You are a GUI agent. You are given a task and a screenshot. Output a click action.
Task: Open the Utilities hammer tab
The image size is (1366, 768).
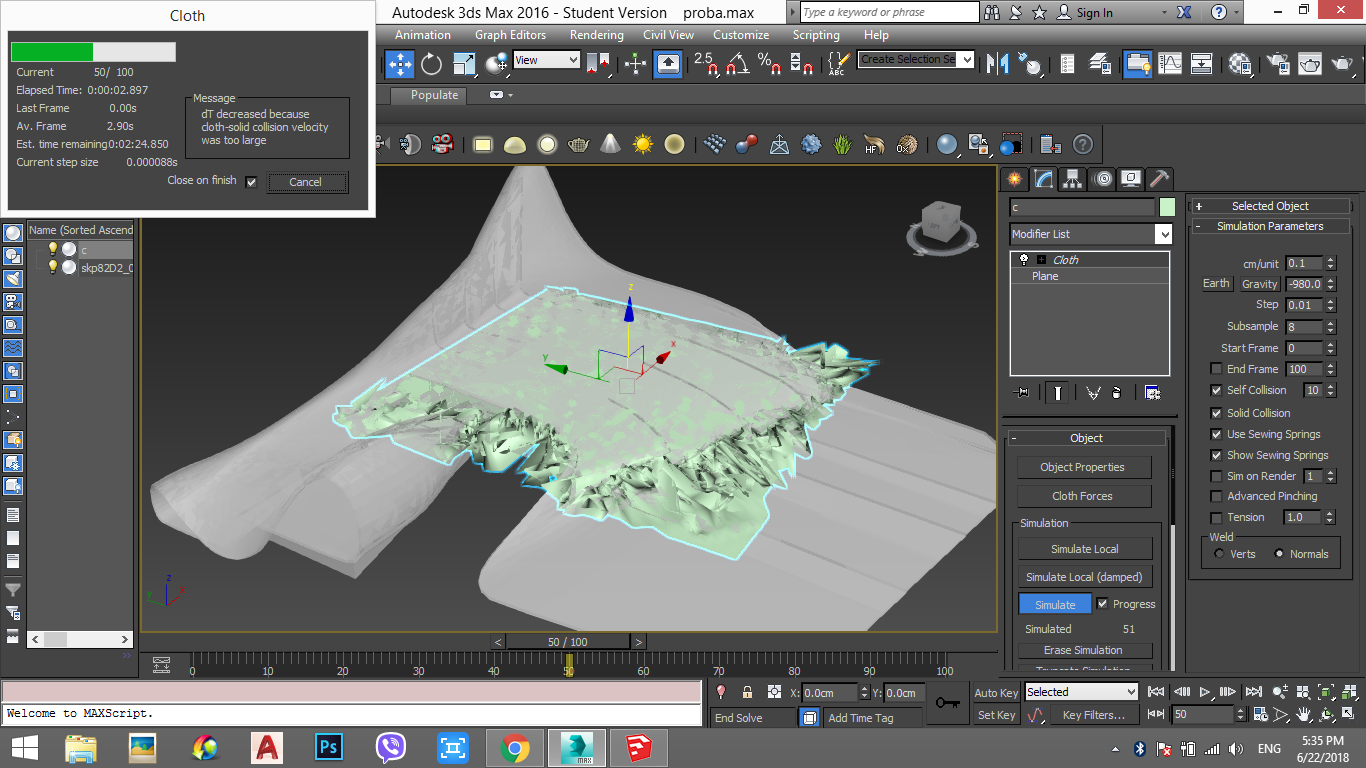[x=1160, y=179]
